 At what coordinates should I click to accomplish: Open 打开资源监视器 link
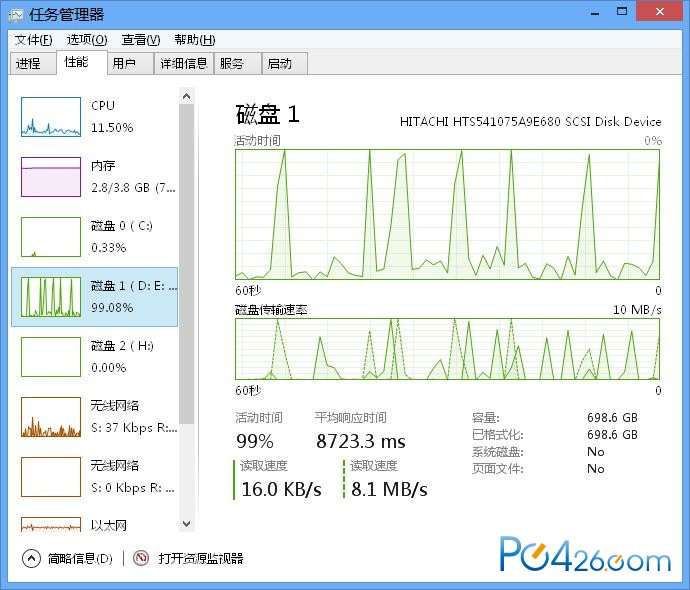[201, 559]
